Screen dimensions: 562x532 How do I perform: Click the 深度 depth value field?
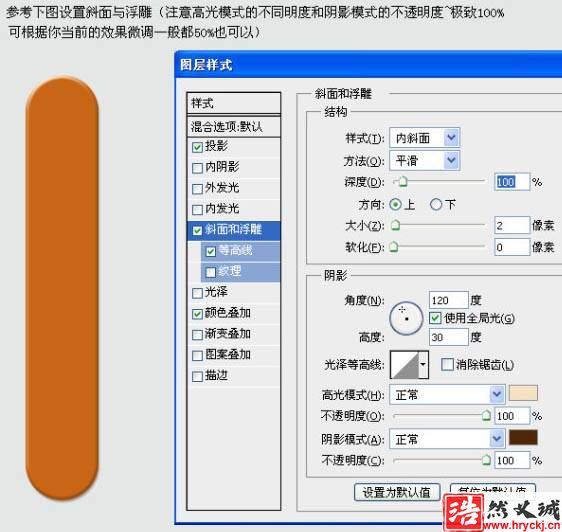(511, 182)
